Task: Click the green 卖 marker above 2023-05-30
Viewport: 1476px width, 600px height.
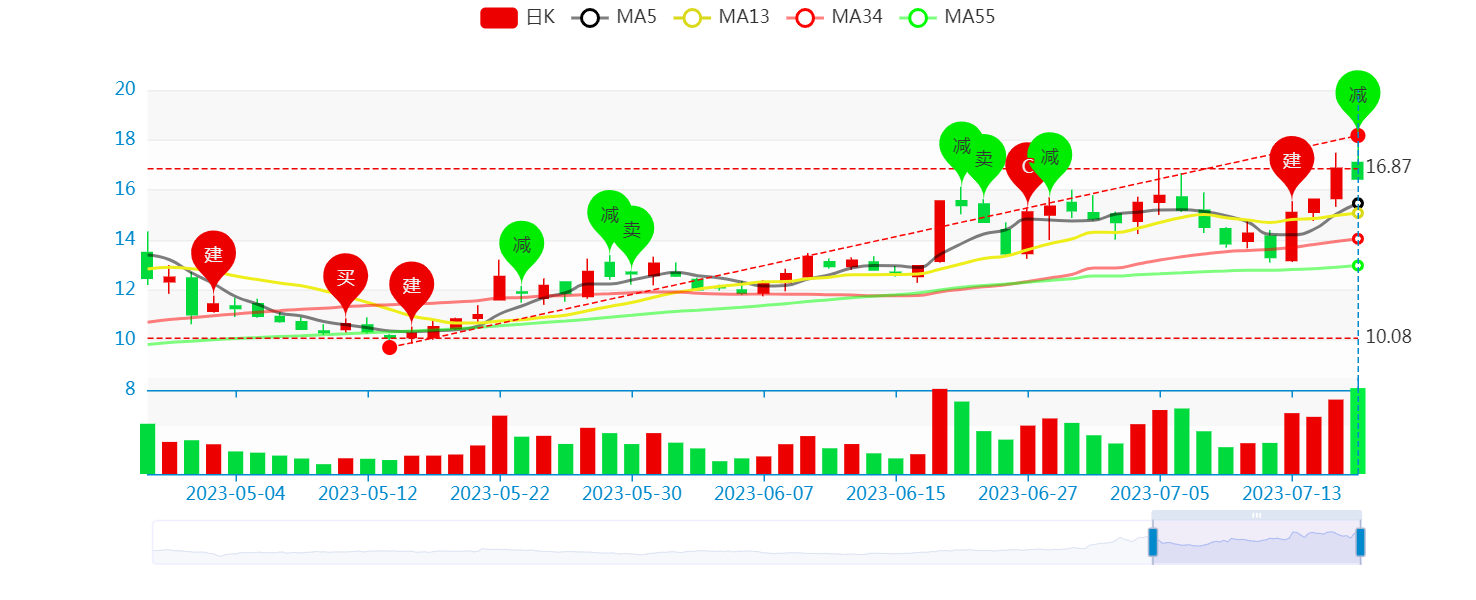Action: tap(632, 229)
